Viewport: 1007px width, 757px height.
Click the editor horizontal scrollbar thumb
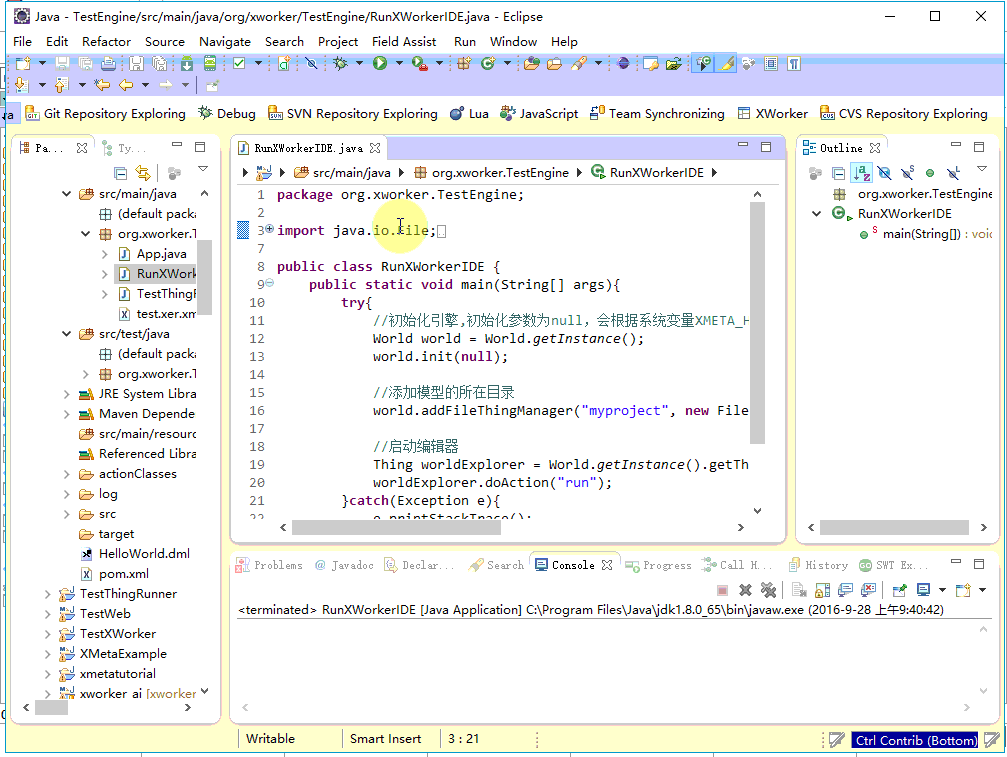396,528
